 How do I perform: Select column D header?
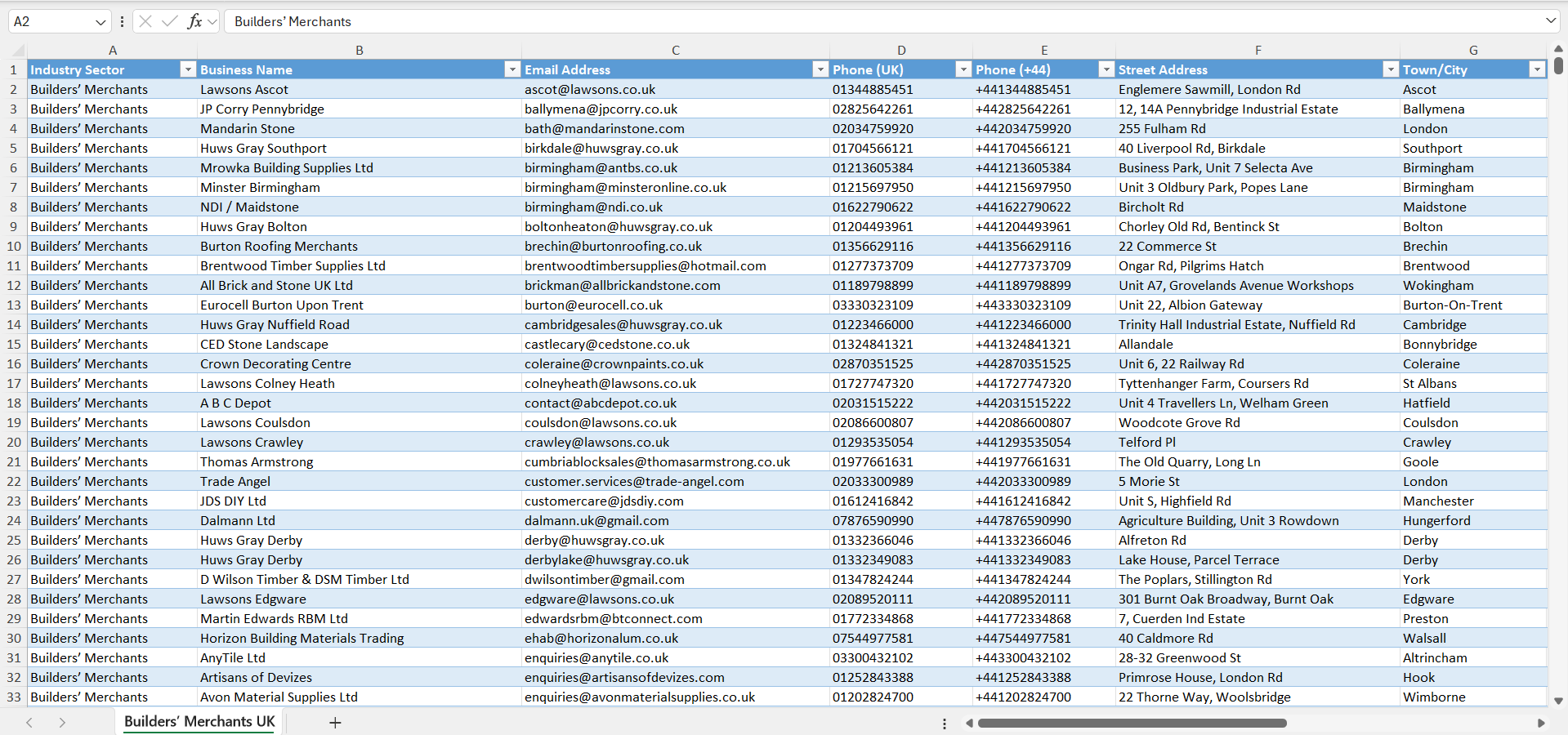coord(901,51)
